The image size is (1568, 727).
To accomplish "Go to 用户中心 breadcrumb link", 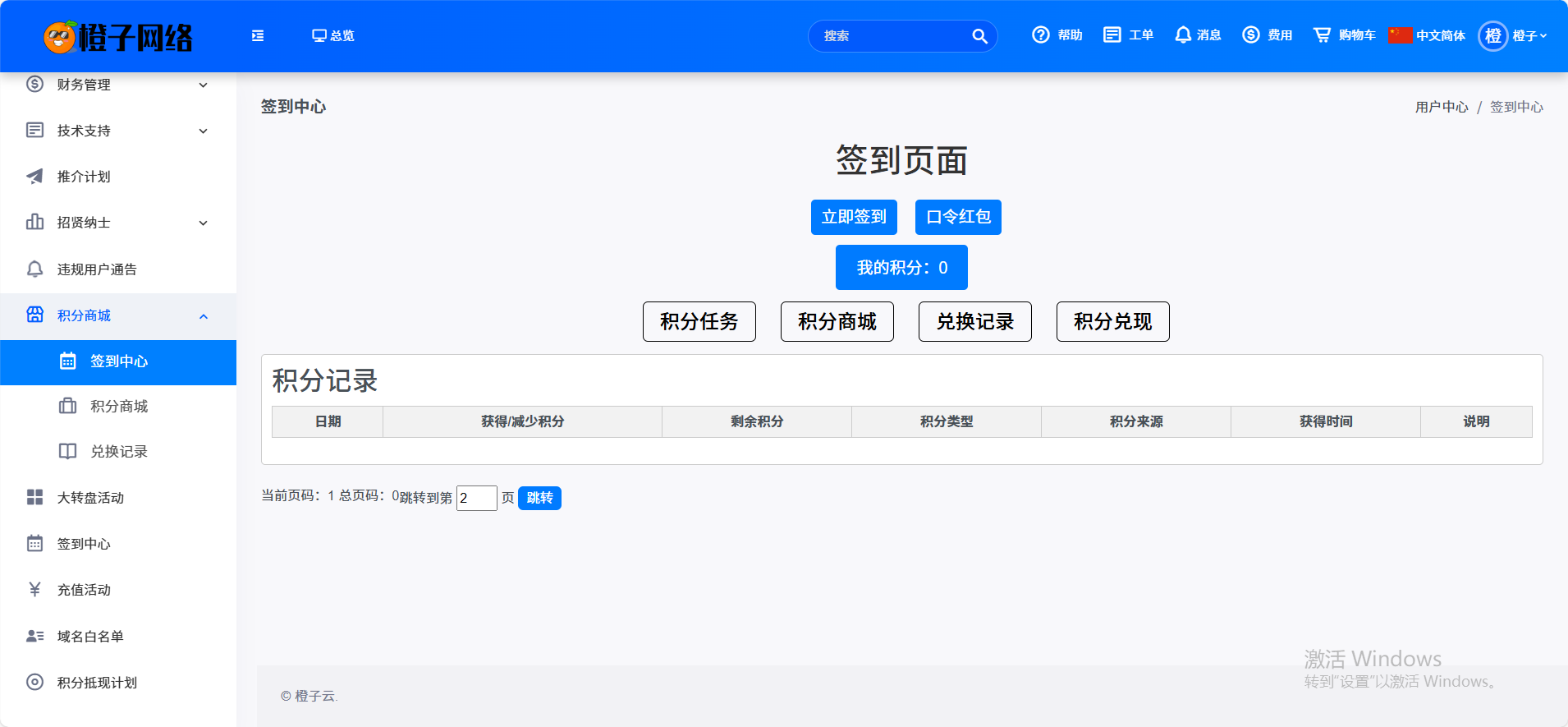I will [1442, 107].
